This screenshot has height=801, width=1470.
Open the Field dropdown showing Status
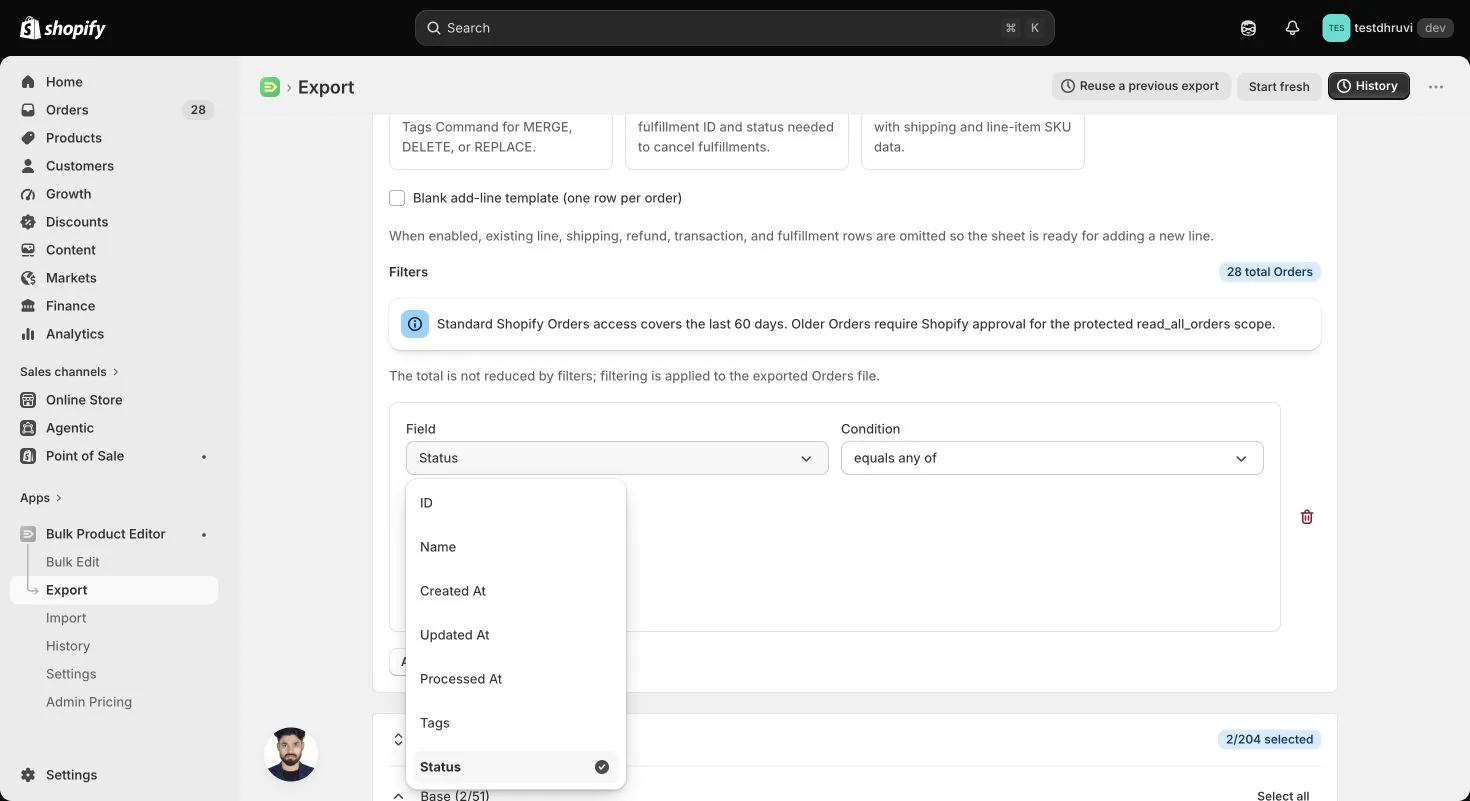pyautogui.click(x=617, y=458)
